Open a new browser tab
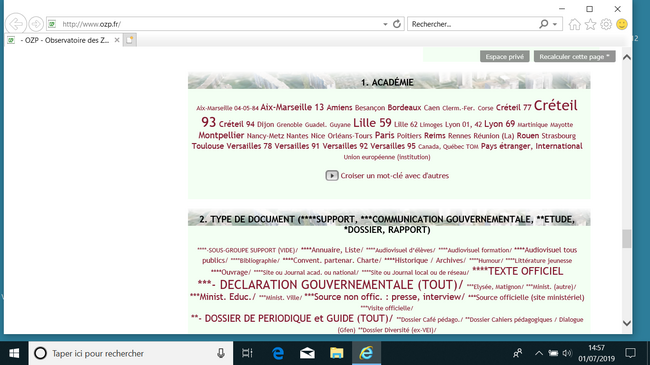 click(x=130, y=40)
